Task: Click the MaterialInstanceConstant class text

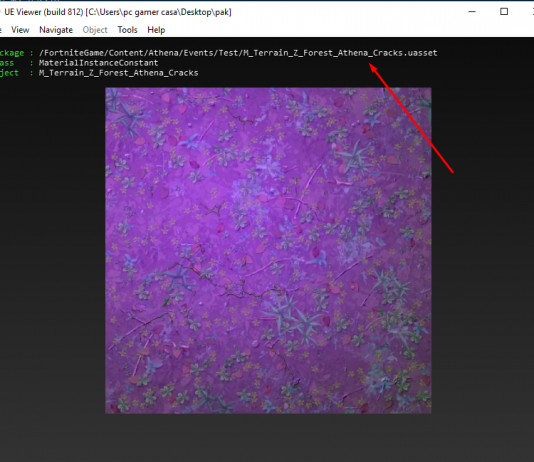Action: tap(98, 63)
